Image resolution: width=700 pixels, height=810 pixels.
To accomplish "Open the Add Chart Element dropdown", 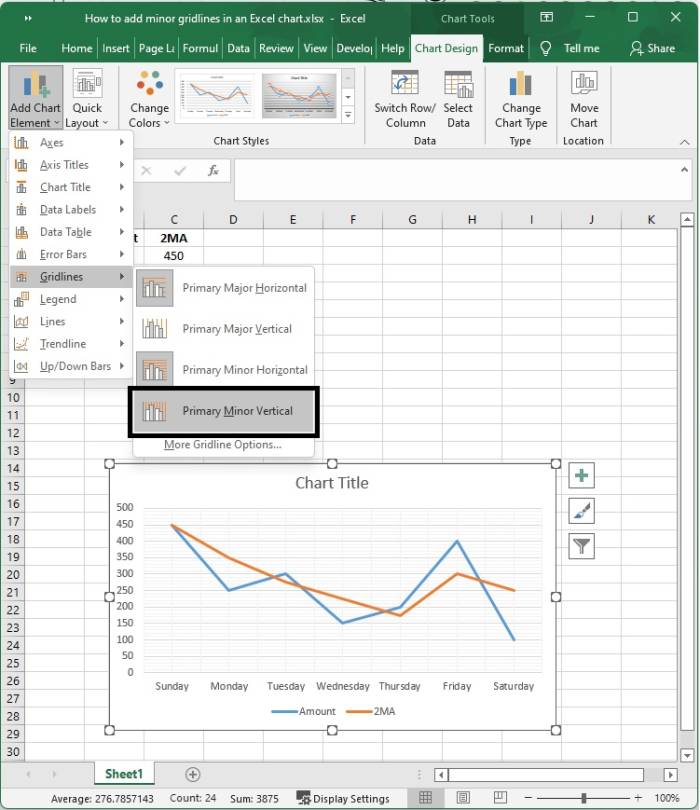I will tap(35, 98).
